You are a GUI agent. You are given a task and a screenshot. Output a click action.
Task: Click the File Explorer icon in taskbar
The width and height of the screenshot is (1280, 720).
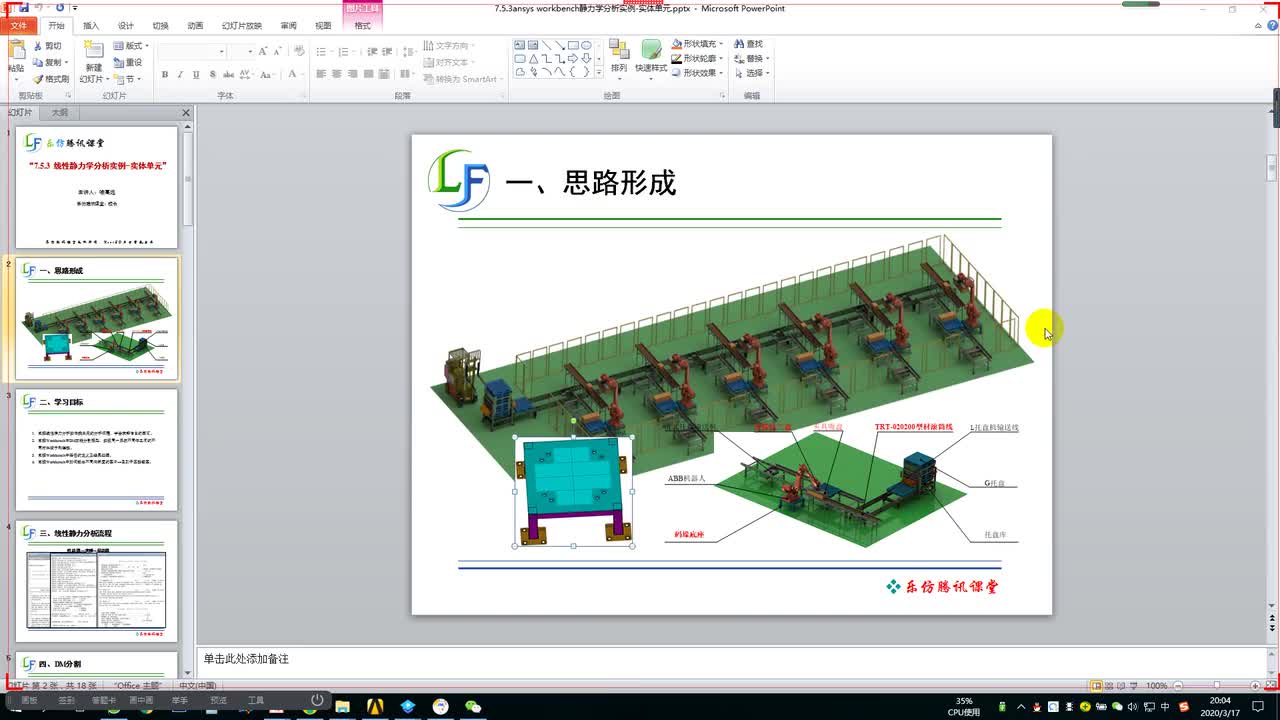coord(343,706)
